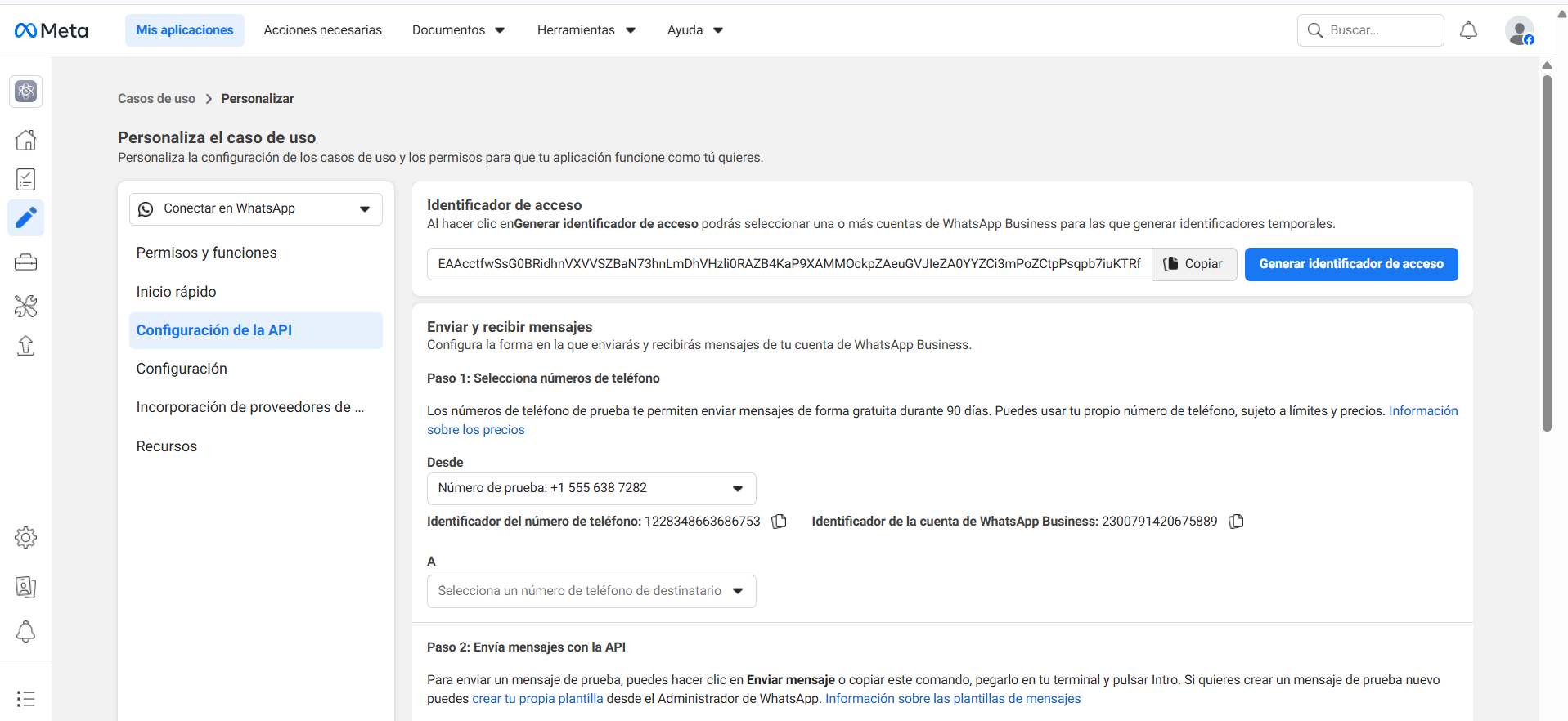This screenshot has width=1568, height=721.
Task: Click the search magnifier icon
Action: 1314,30
